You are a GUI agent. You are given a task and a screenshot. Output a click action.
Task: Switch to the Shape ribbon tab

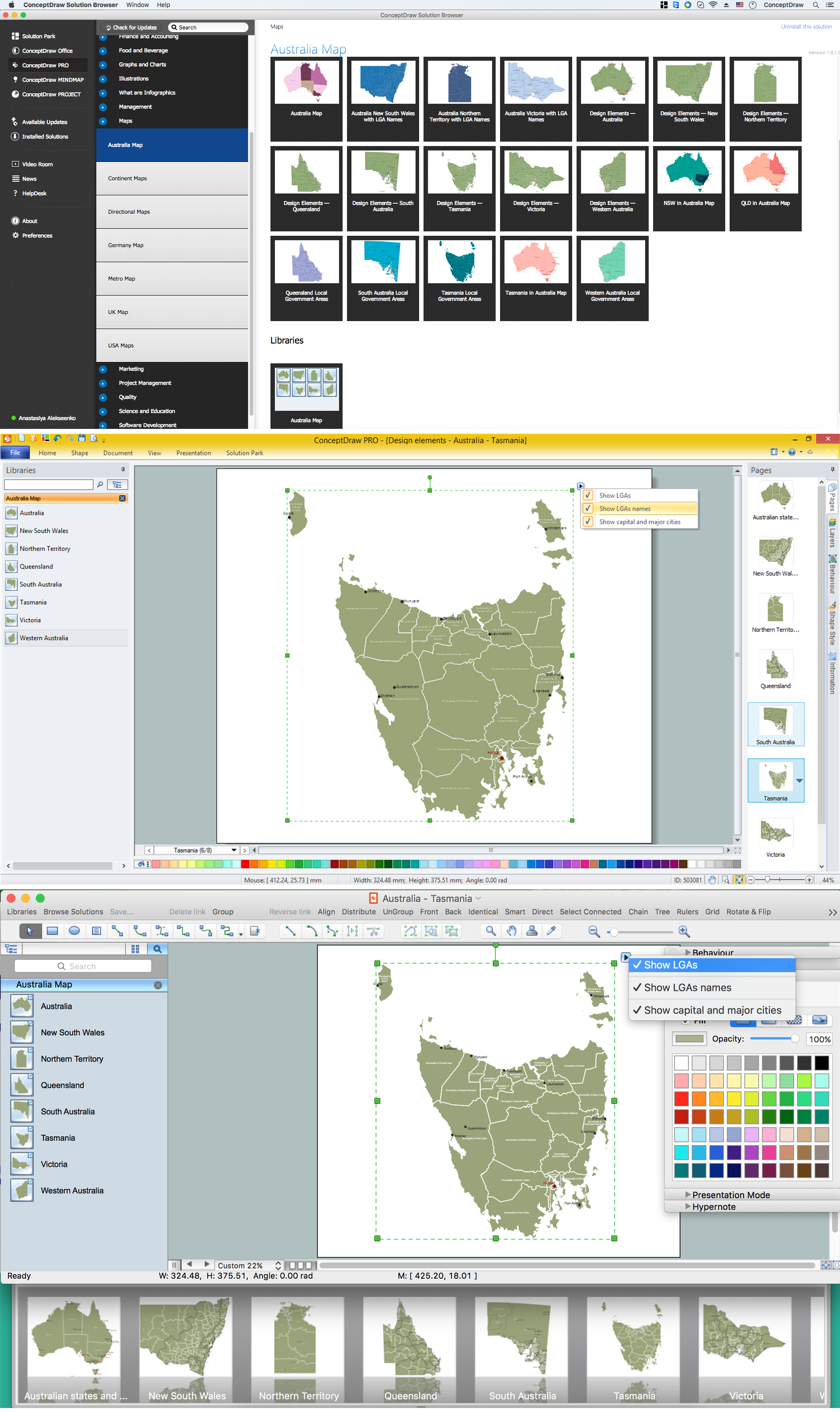click(80, 453)
